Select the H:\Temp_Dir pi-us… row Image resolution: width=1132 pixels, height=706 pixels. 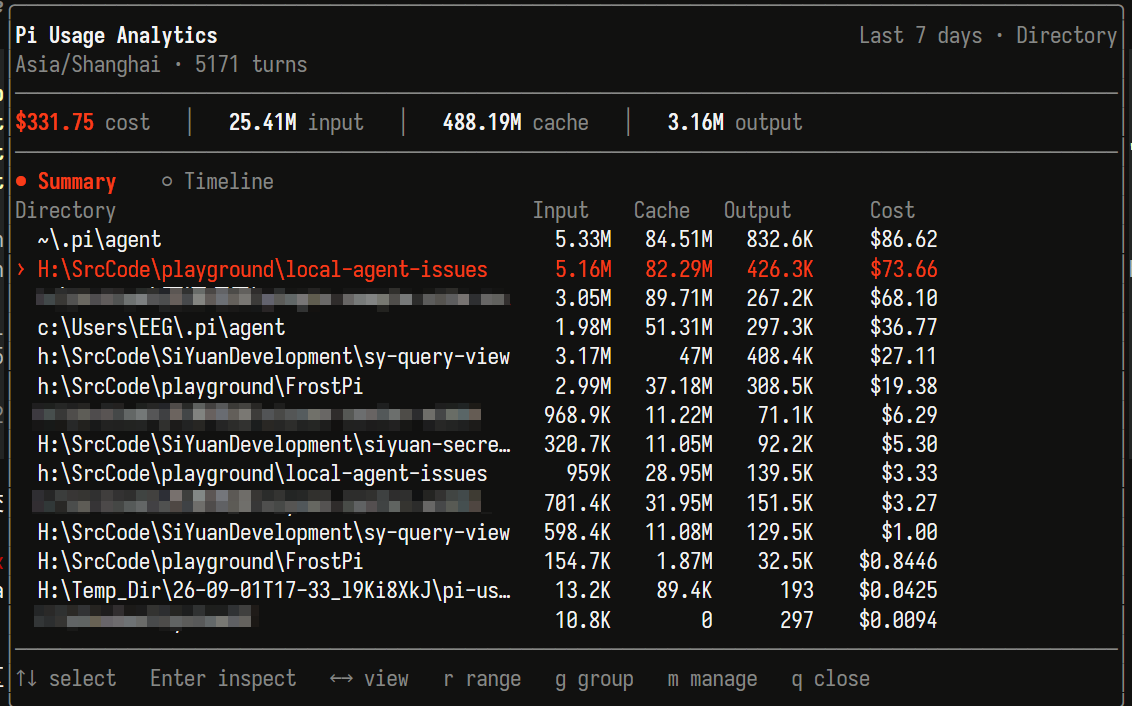pyautogui.click(x=476, y=590)
